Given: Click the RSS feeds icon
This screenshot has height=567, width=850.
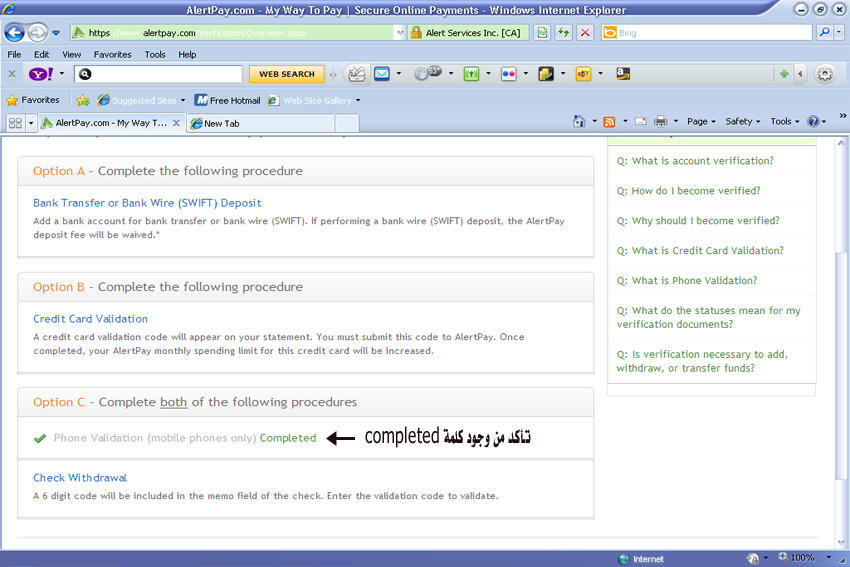Looking at the screenshot, I should tap(609, 121).
